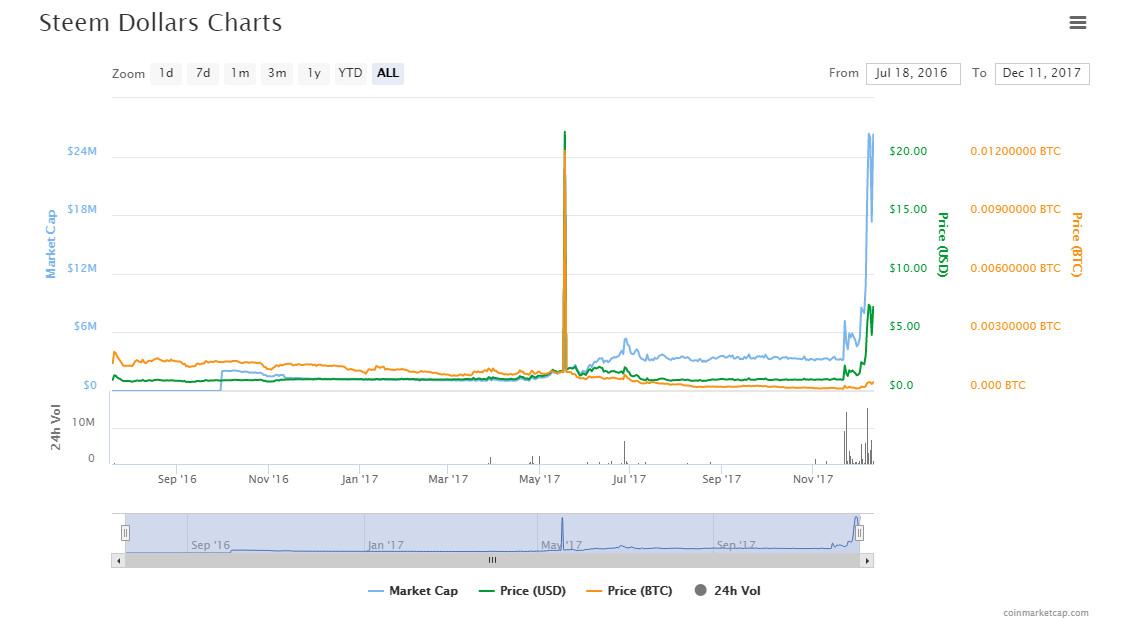Click the Jul '17 date axis label
The image size is (1139, 618).
pyautogui.click(x=629, y=479)
